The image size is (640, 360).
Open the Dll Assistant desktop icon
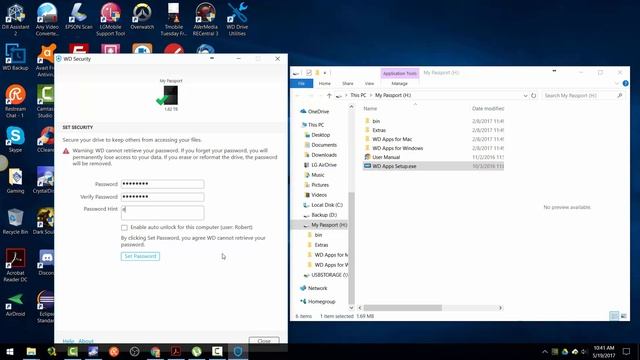click(x=16, y=19)
